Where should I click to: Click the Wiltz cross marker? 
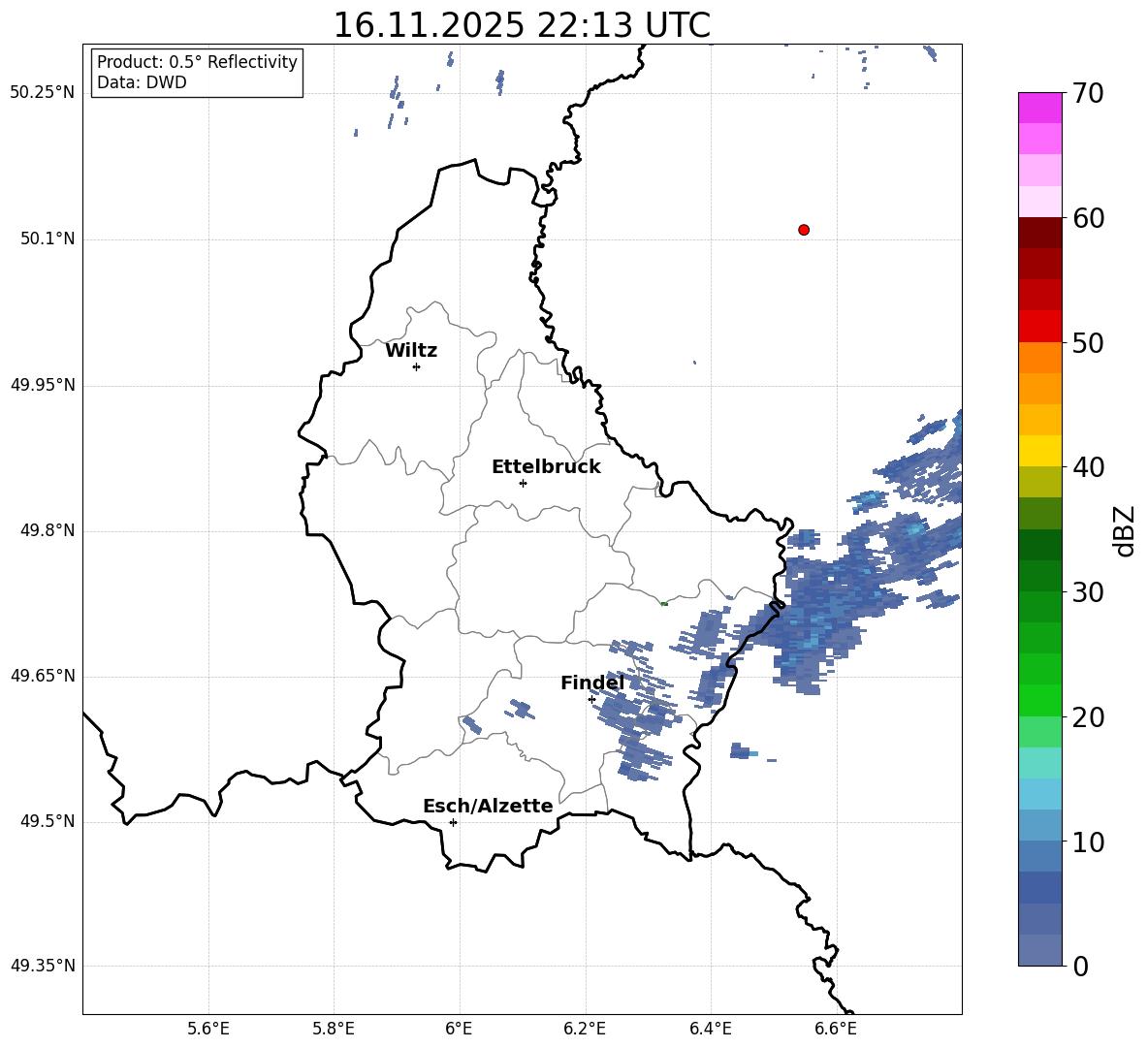tap(417, 366)
